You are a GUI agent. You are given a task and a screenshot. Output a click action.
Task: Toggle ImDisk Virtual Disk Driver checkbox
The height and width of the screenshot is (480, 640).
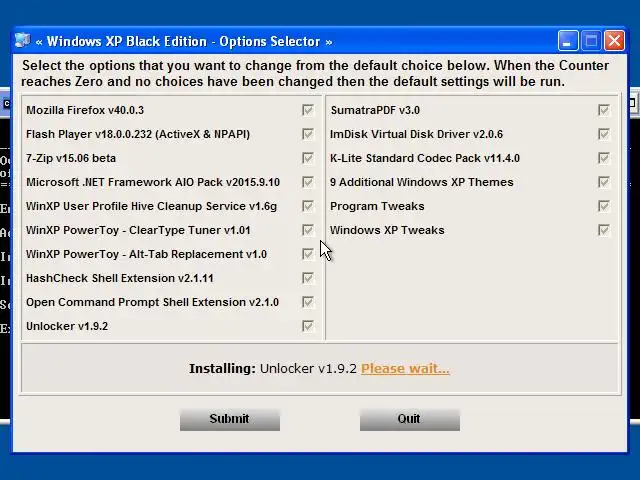[x=604, y=134]
